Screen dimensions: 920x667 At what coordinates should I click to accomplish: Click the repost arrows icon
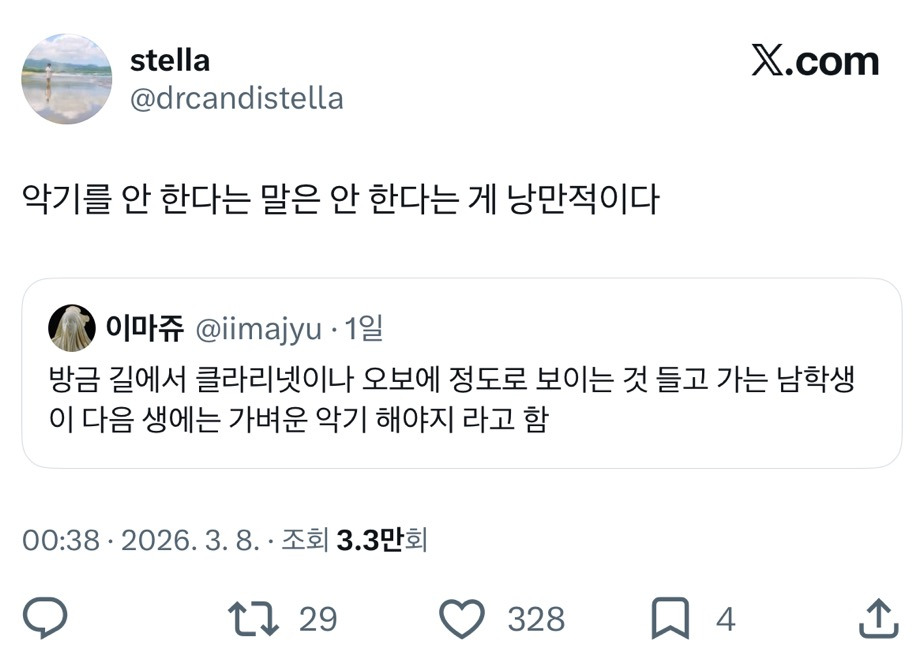coord(254,619)
